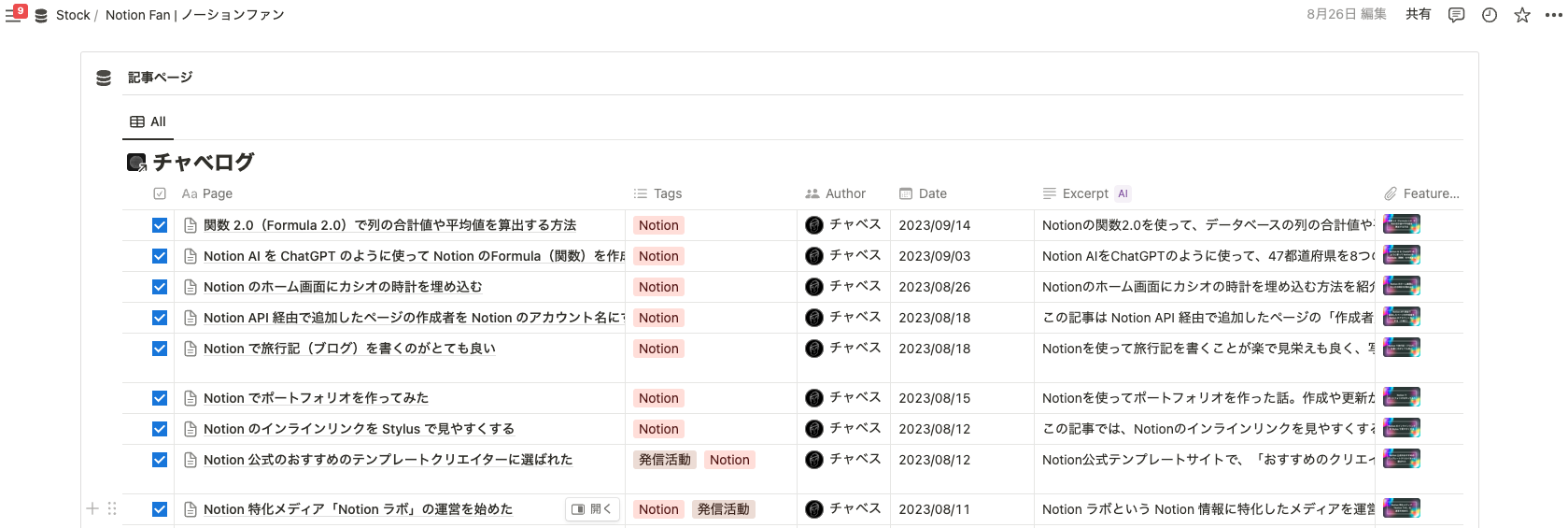Open the Page column header menu
Screen dimensions: 1568x528
pyautogui.click(x=207, y=193)
